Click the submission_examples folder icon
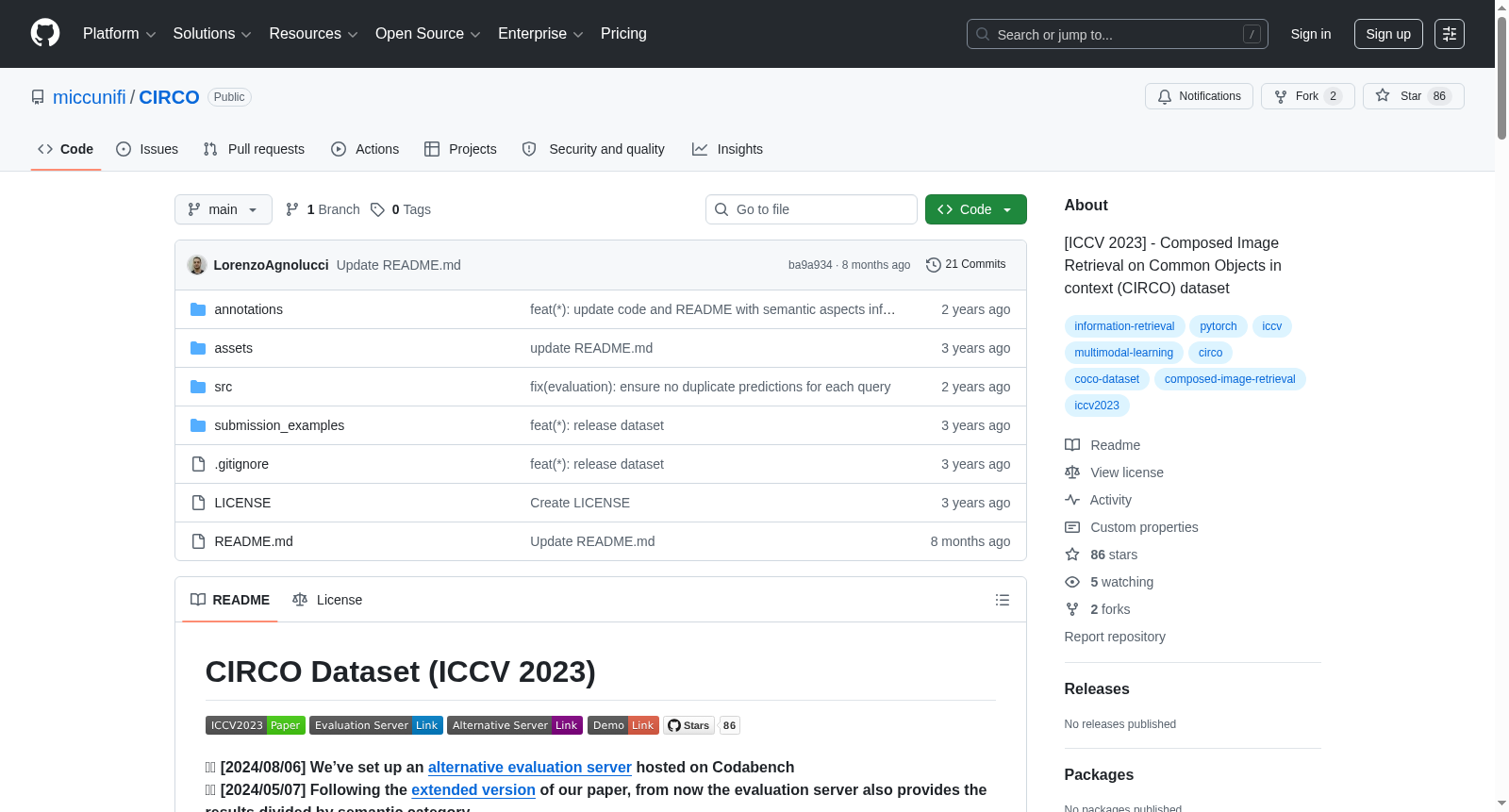This screenshot has width=1509, height=812. (198, 425)
